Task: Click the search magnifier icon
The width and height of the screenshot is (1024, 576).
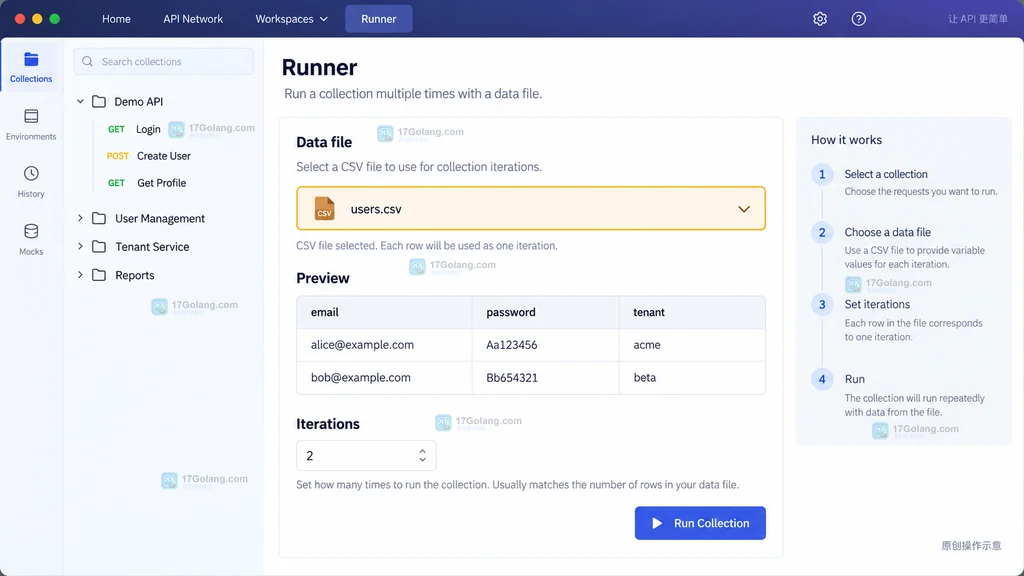Action: pos(88,61)
